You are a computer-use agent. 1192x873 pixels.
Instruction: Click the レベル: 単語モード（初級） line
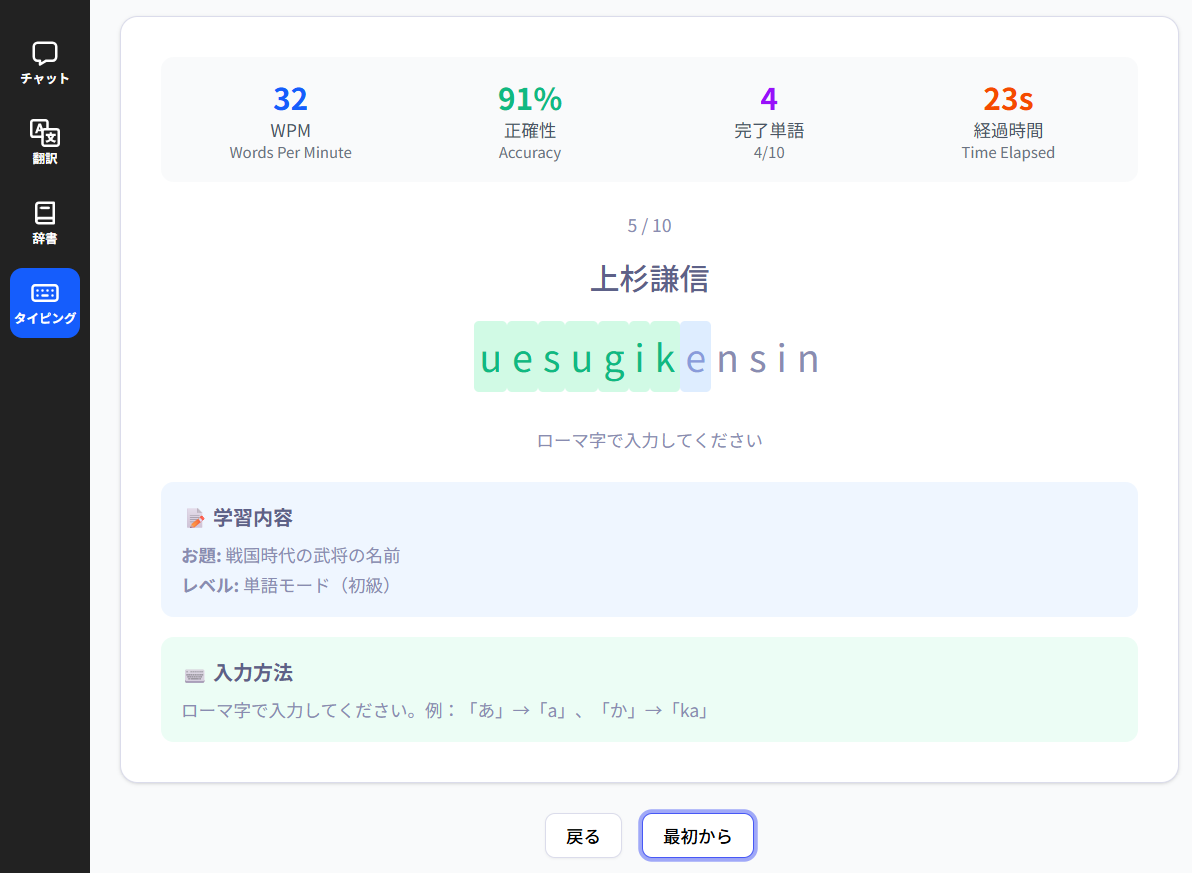289,586
